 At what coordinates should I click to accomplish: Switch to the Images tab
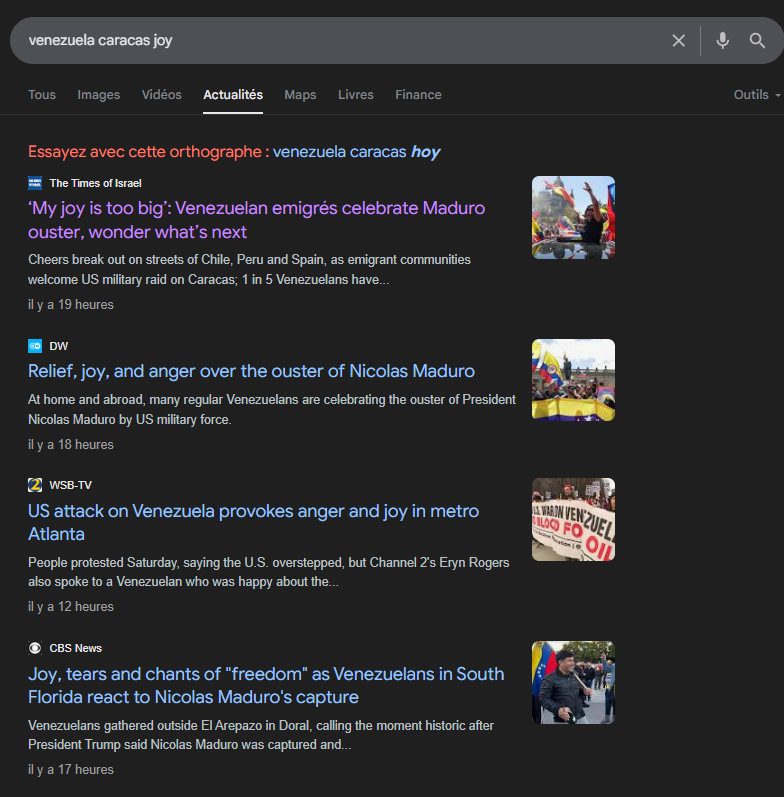[x=99, y=95]
